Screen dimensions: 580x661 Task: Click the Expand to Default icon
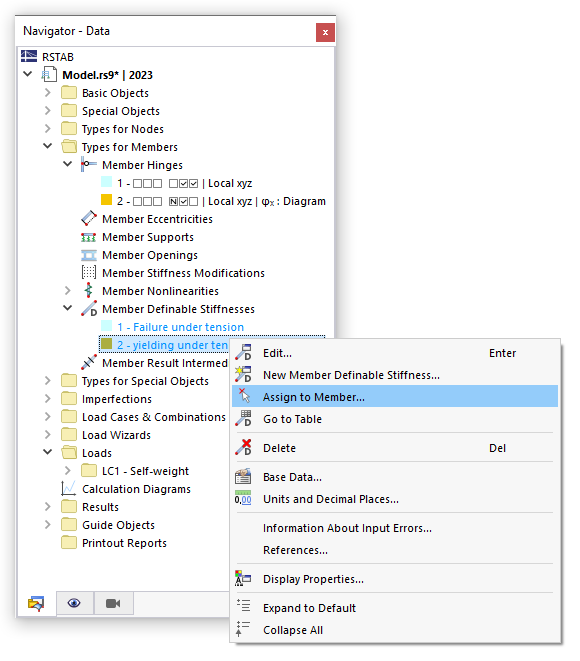tap(243, 606)
